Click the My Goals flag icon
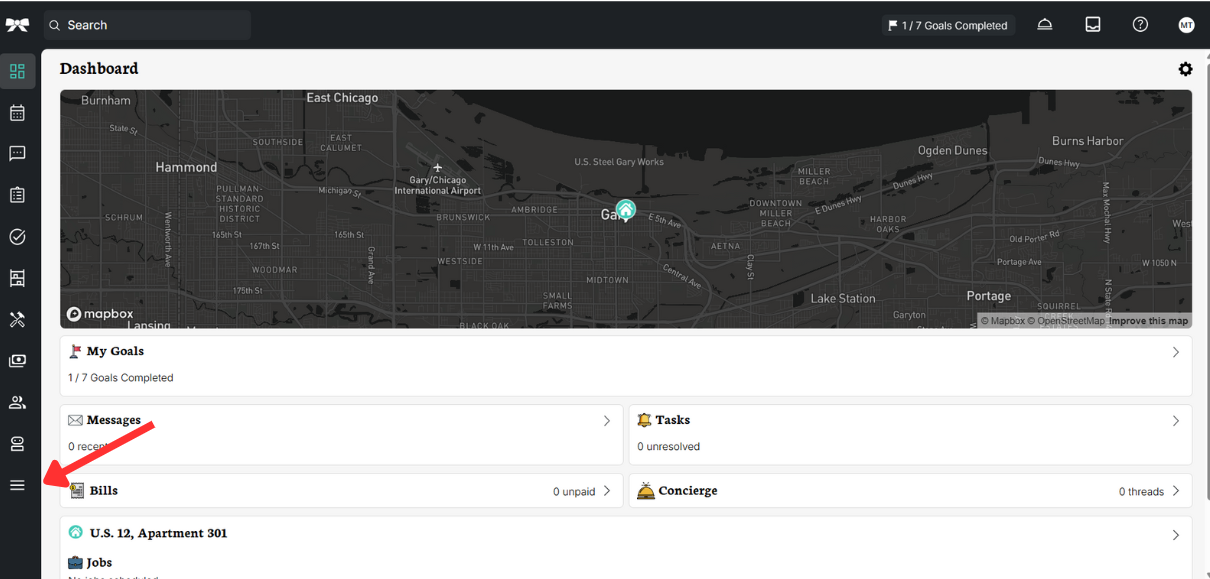The height and width of the screenshot is (579, 1210). pyautogui.click(x=75, y=352)
